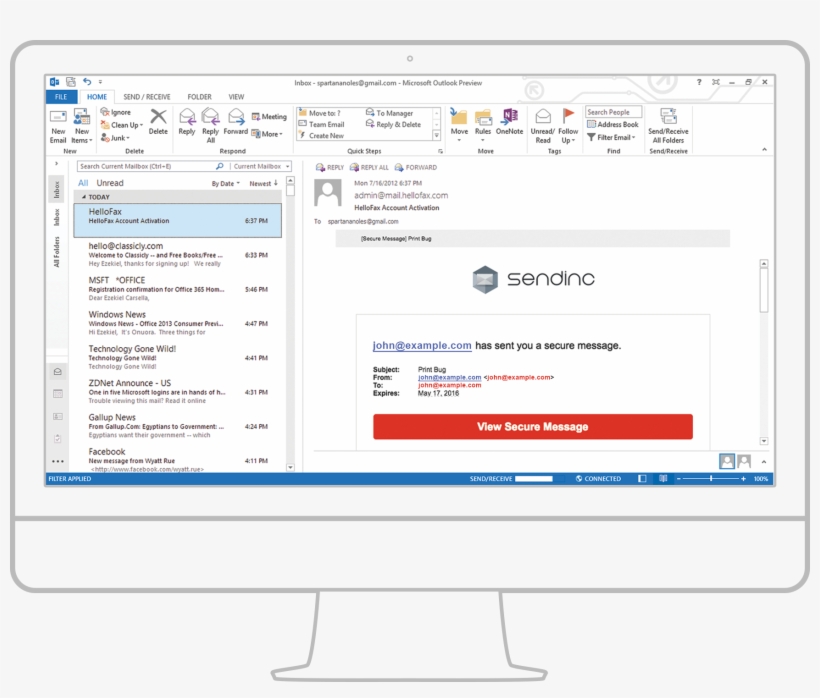This screenshot has width=820, height=698.
Task: Delete the selected message via ribbon
Action: tap(158, 122)
